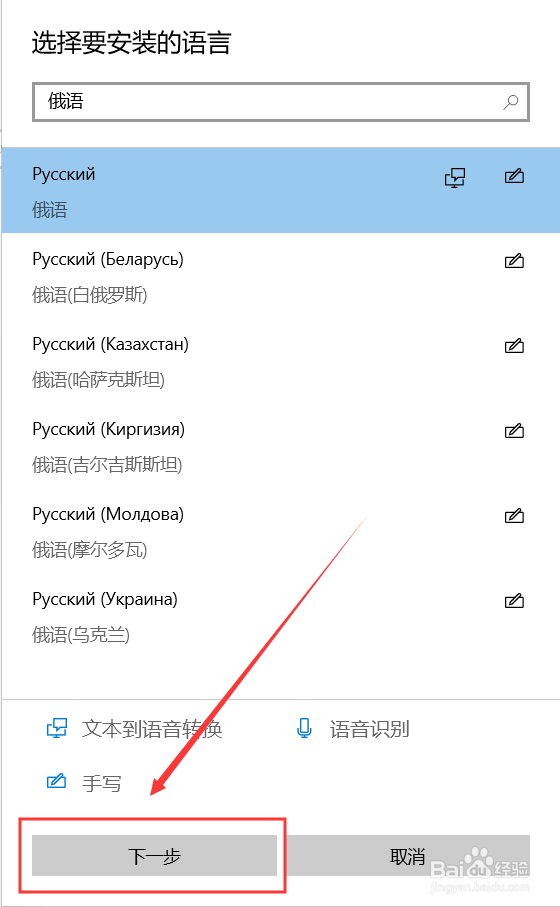Click text-to-speech icon on Русский row
The image size is (560, 907).
455,178
